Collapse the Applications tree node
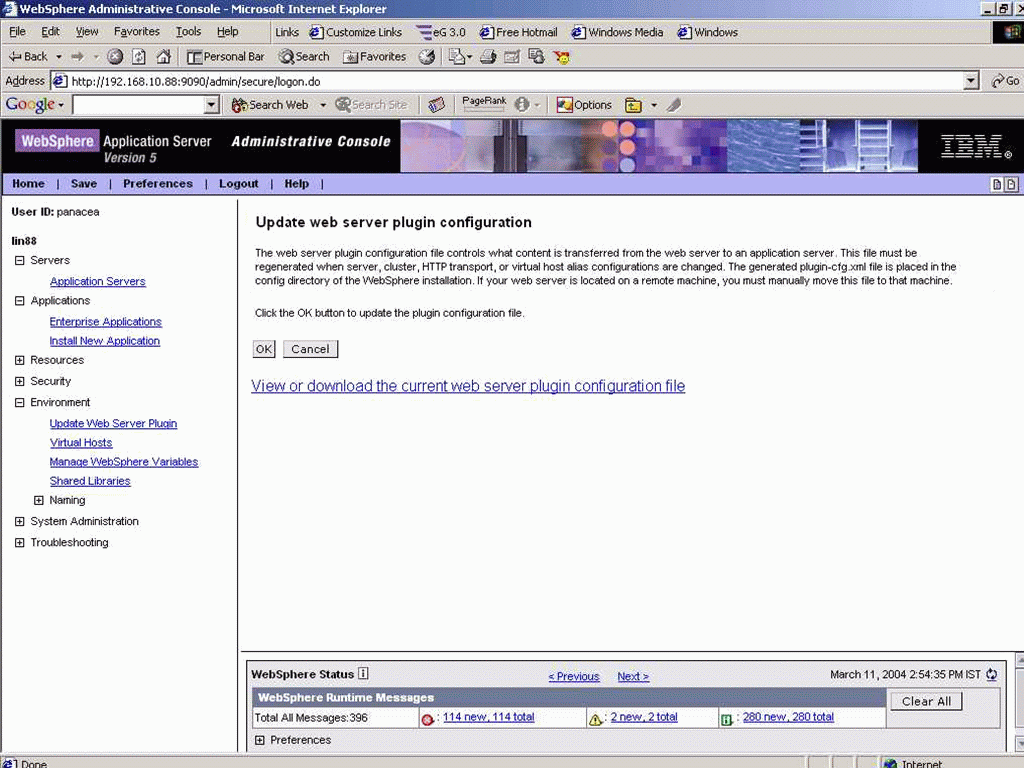This screenshot has height=768, width=1024. coord(20,300)
